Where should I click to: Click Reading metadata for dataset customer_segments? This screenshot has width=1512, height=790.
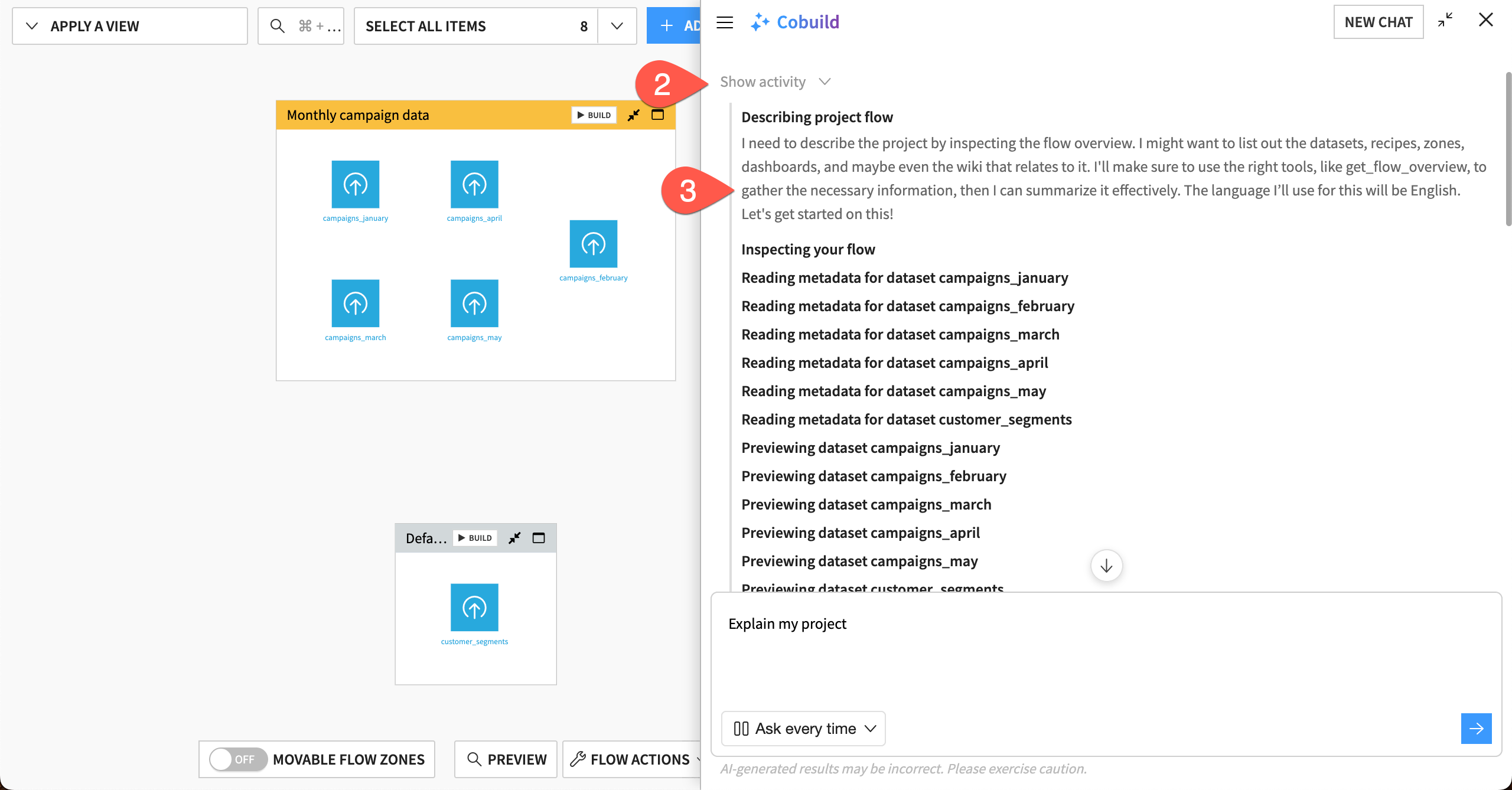click(907, 419)
